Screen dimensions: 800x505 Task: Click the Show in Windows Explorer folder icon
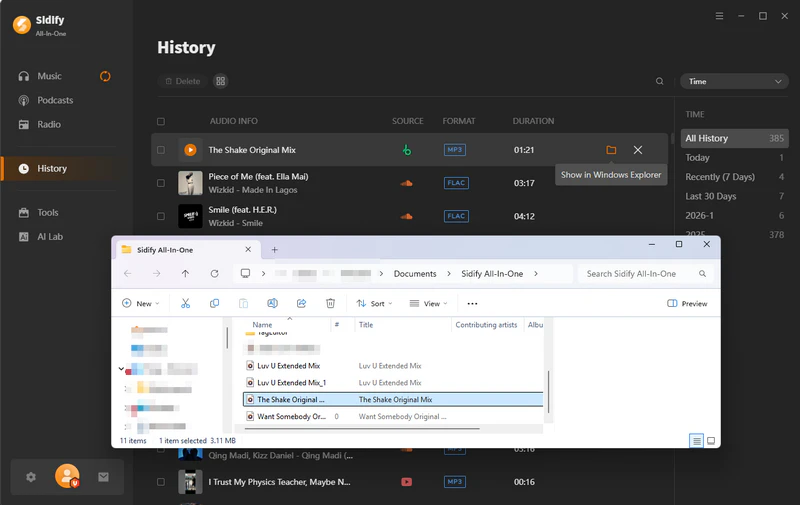(611, 150)
